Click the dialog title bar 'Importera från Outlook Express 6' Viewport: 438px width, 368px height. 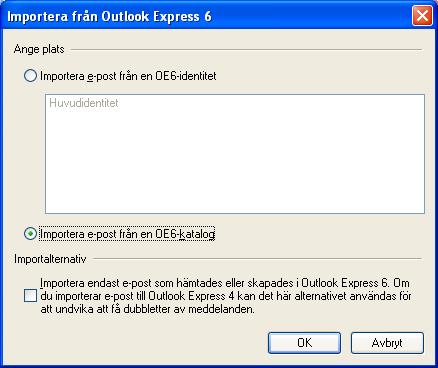click(109, 16)
